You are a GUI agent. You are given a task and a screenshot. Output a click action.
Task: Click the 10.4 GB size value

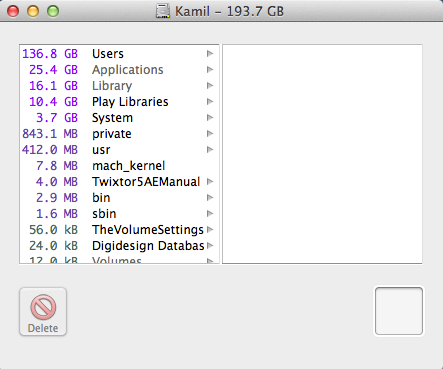click(53, 102)
